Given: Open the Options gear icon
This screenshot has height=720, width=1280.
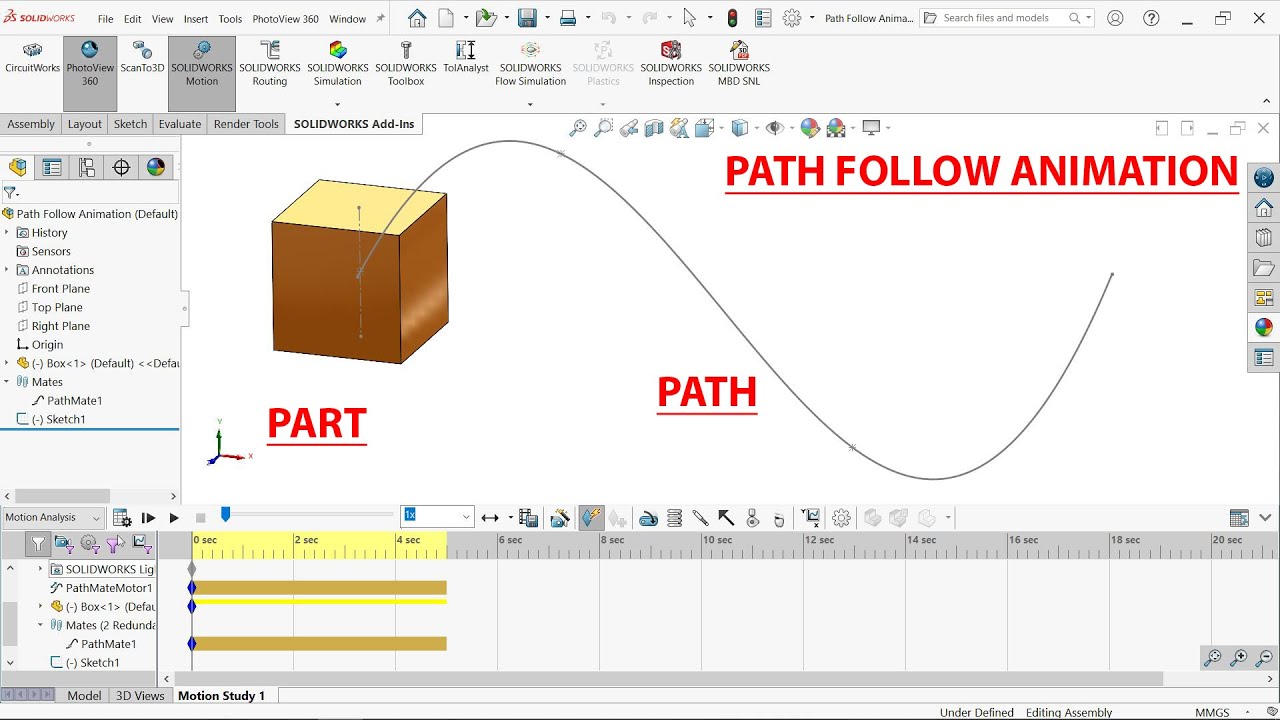Looking at the screenshot, I should coord(792,18).
